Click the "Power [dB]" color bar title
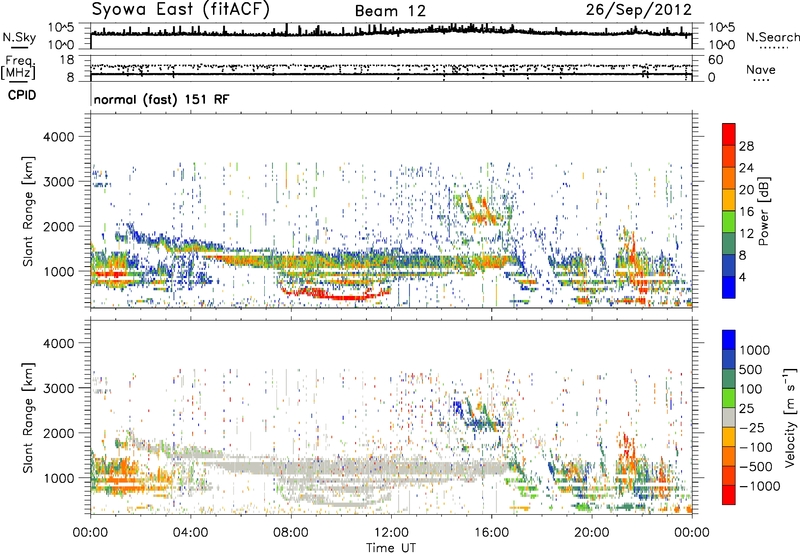 click(763, 211)
